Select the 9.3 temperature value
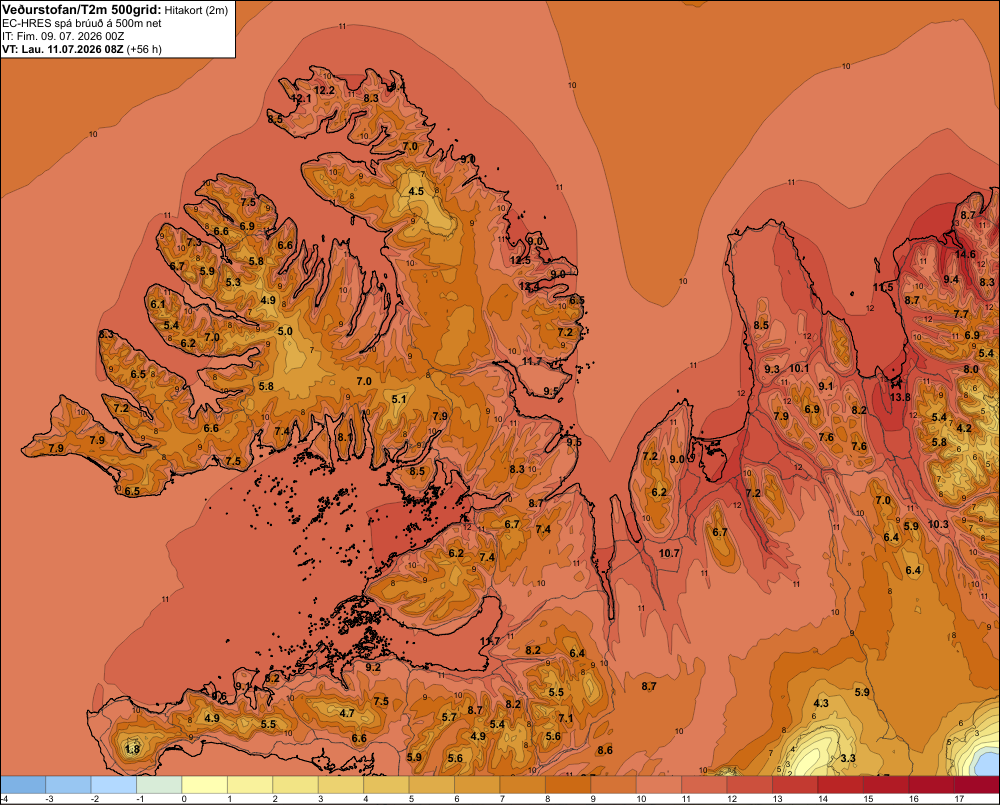Image resolution: width=1000 pixels, height=805 pixels. [x=772, y=369]
